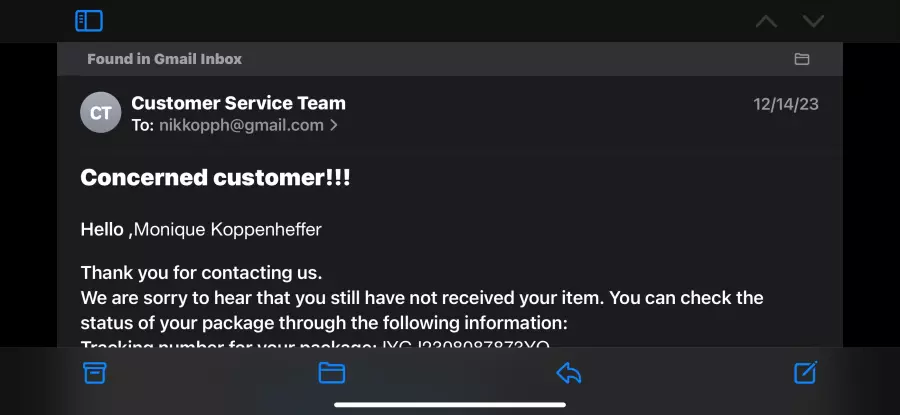Screen dimensions: 900x415
Task: Tap the Found in Gmail Inbox label
Action: [165, 59]
